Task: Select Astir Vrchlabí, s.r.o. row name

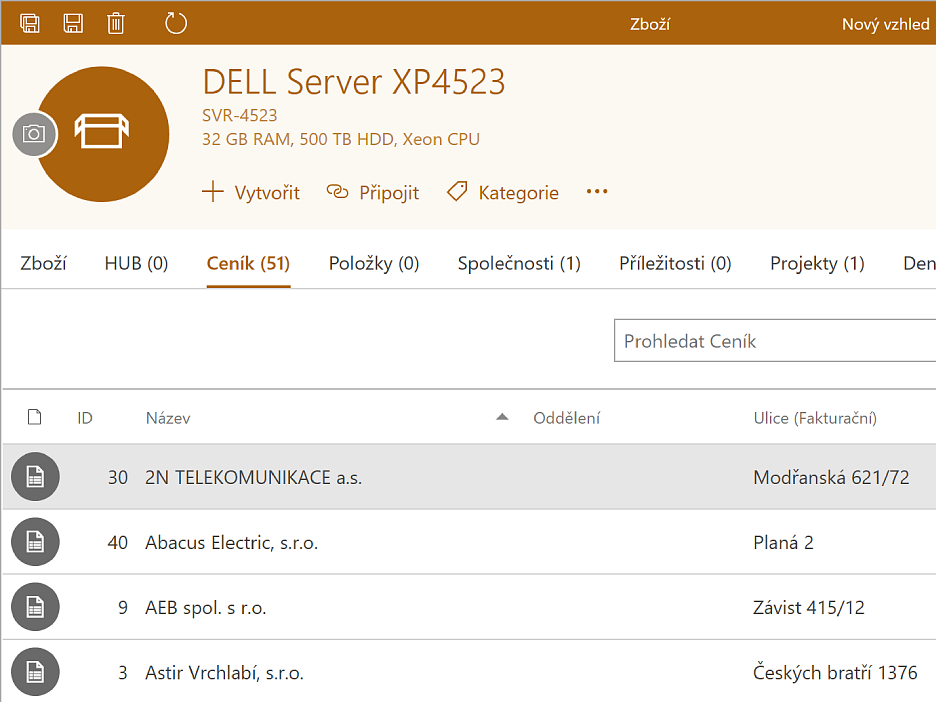Action: pos(224,673)
